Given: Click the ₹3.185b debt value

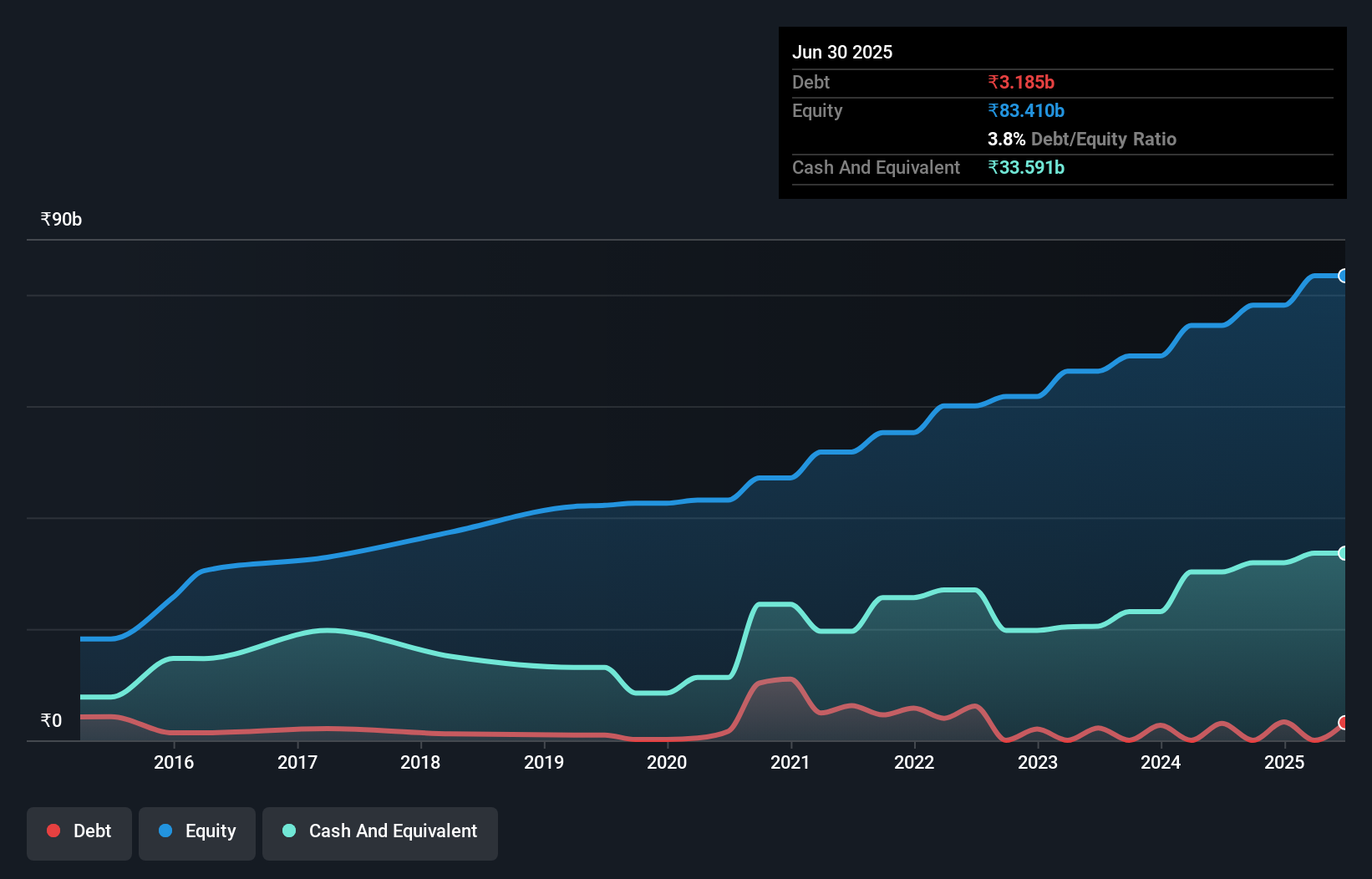Looking at the screenshot, I should coord(1021,82).
